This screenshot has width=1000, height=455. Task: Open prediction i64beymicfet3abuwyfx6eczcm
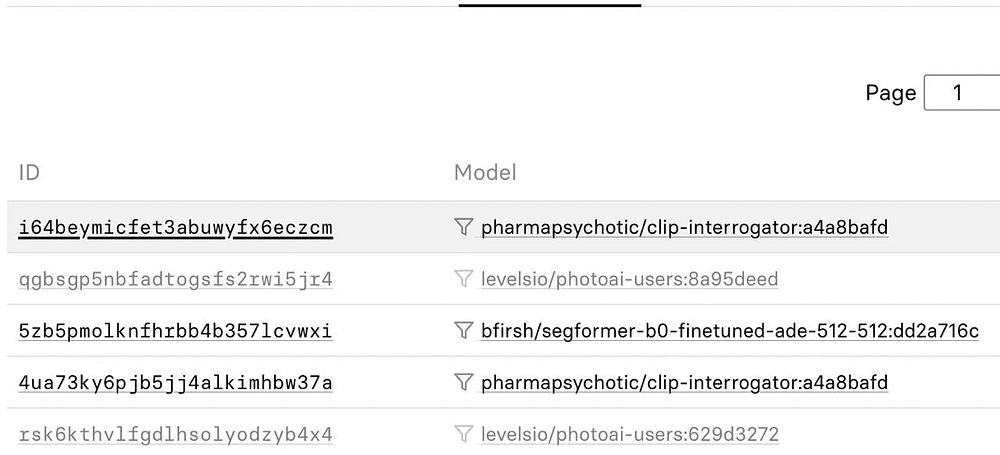tap(175, 228)
